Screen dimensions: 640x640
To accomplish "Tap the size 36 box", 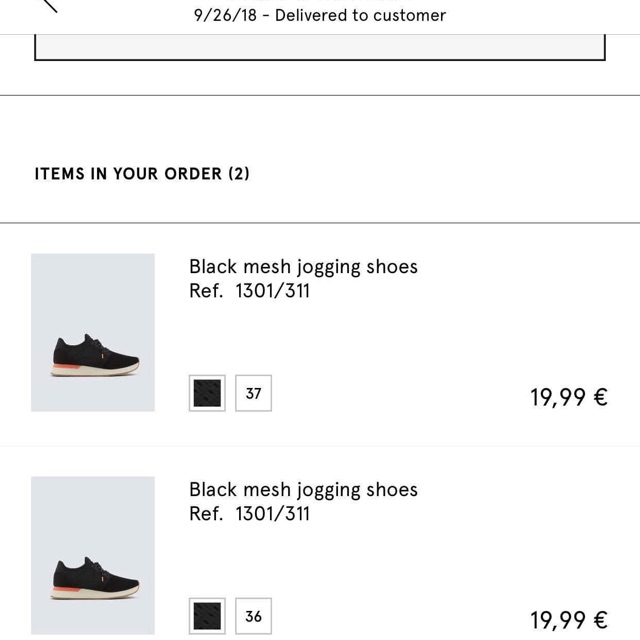I will coord(254,616).
